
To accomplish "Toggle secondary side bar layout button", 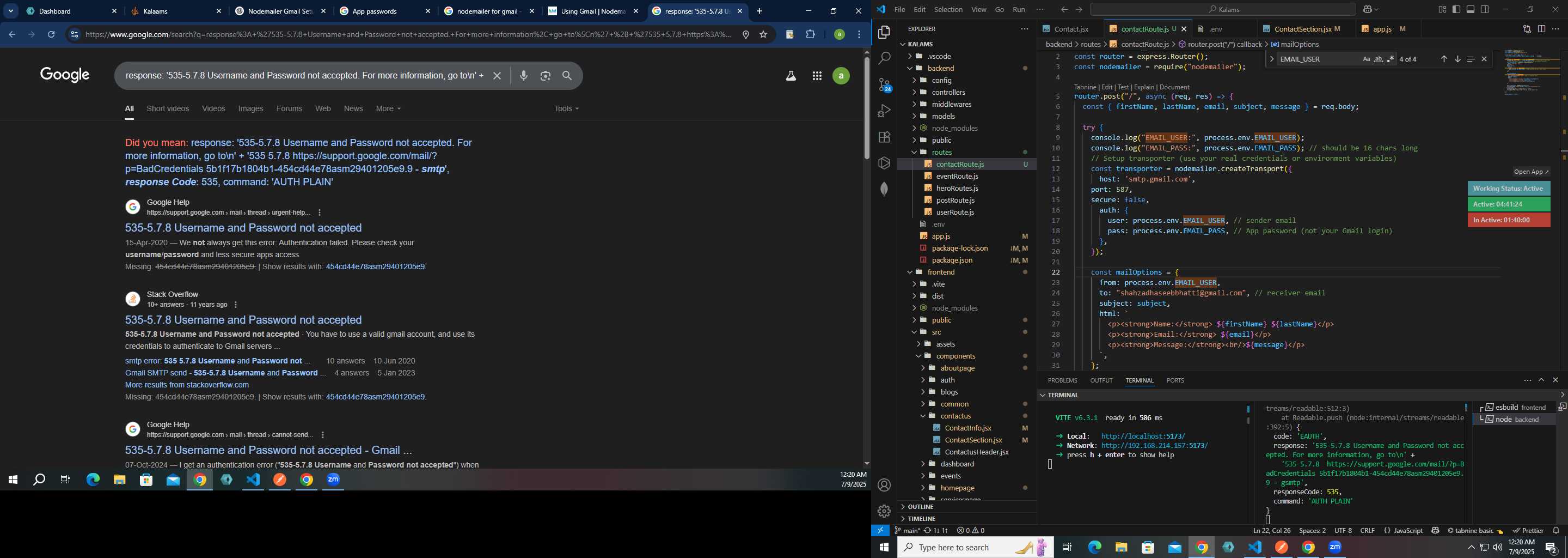I will coord(1485,10).
